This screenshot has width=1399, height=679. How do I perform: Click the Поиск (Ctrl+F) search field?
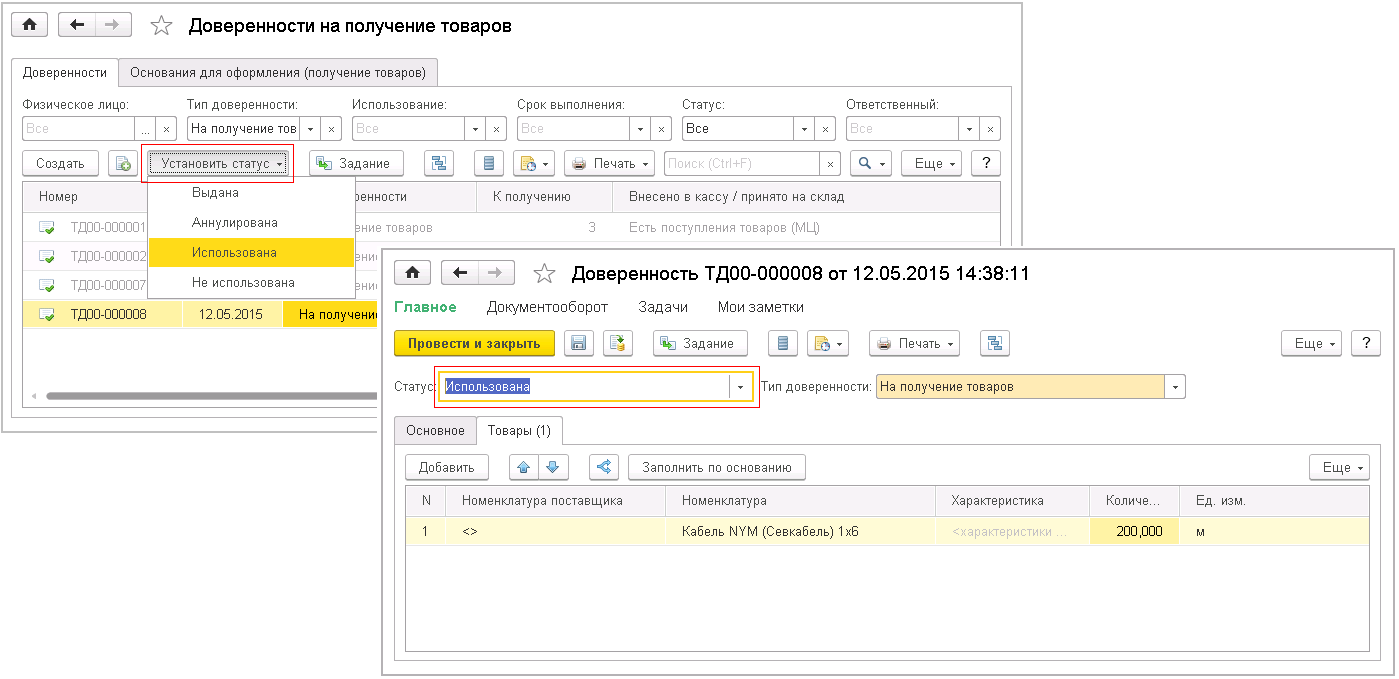click(x=741, y=163)
